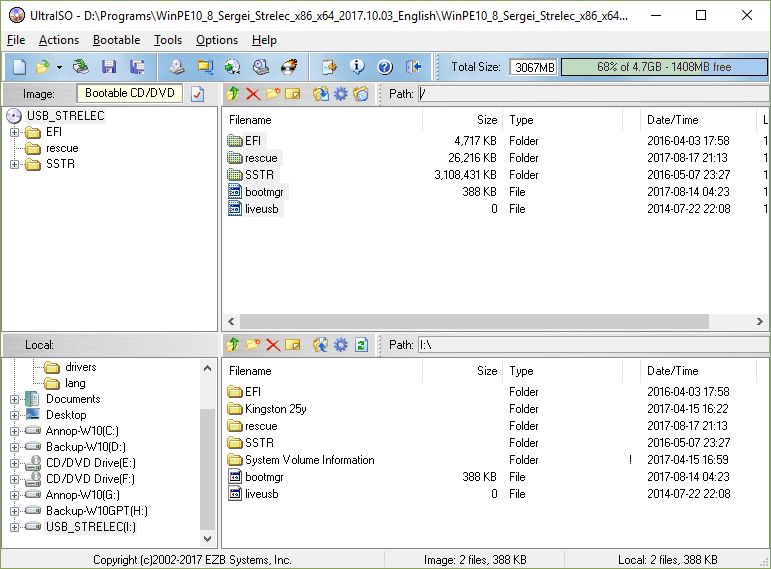
Task: Expand the Desktop node in Local tree
Action: [14, 415]
